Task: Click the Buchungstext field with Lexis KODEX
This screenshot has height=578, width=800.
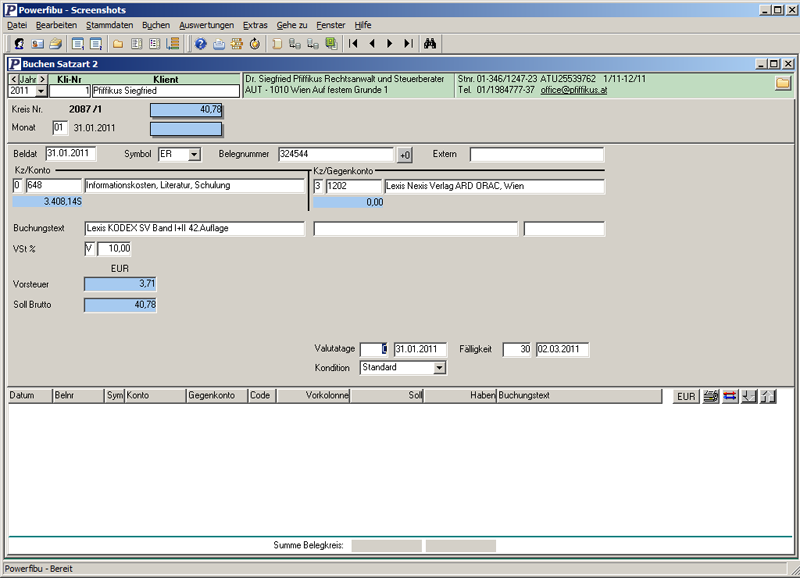Action: [194, 229]
